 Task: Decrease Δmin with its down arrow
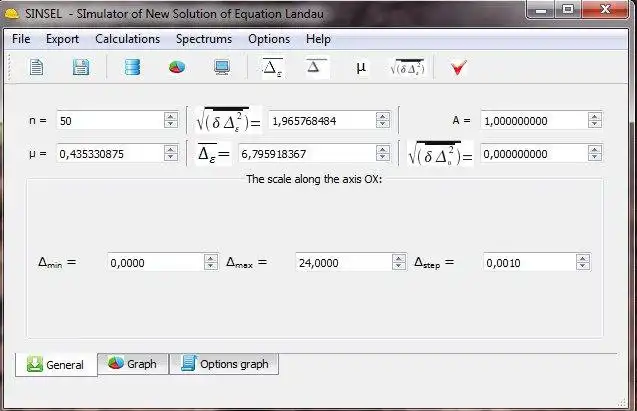coord(210,266)
